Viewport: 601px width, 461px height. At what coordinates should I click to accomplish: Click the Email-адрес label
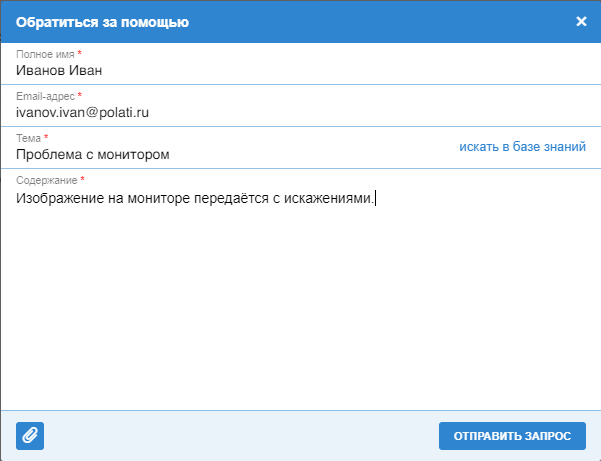(x=45, y=95)
